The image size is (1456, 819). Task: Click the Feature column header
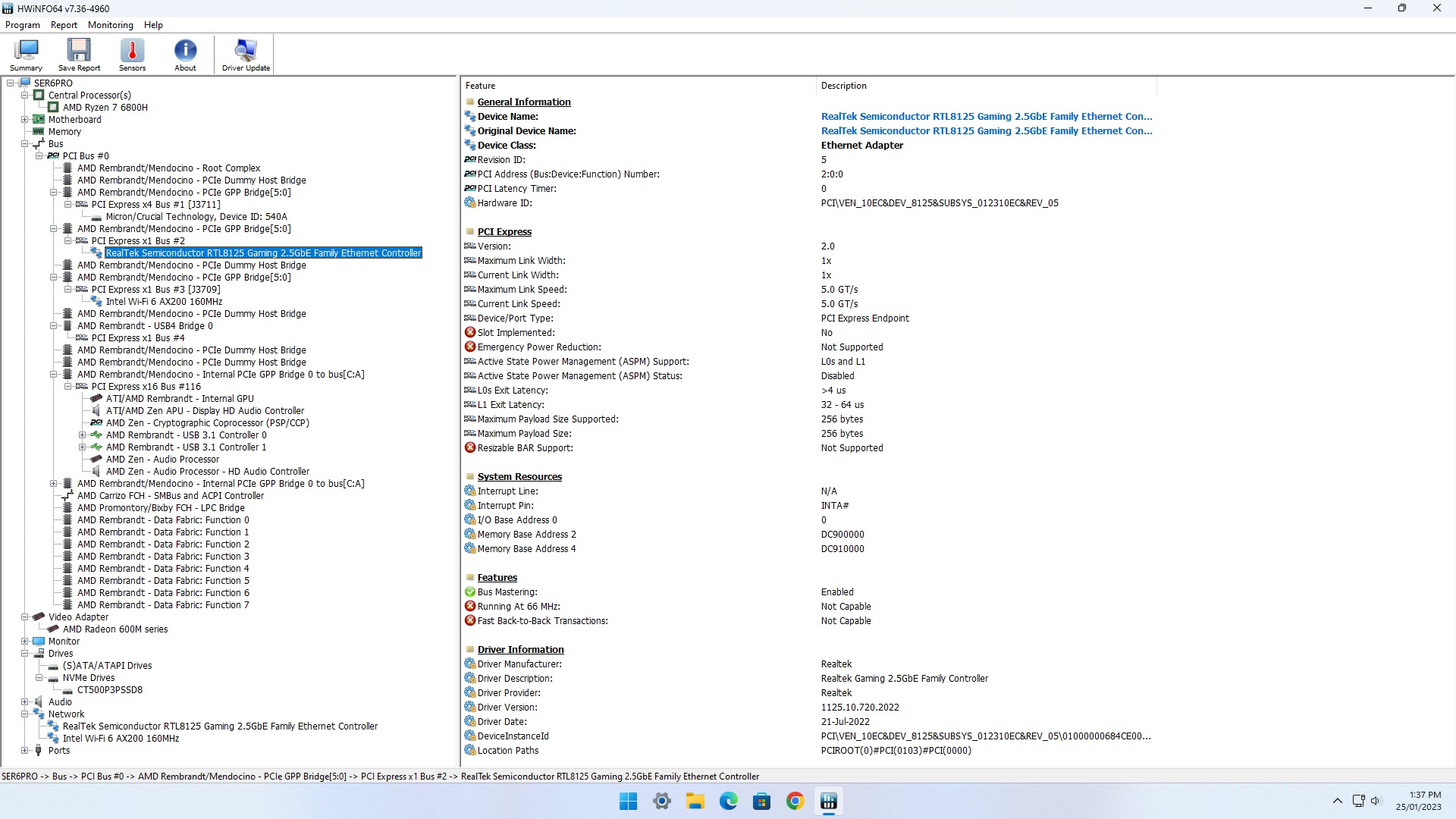(x=639, y=86)
